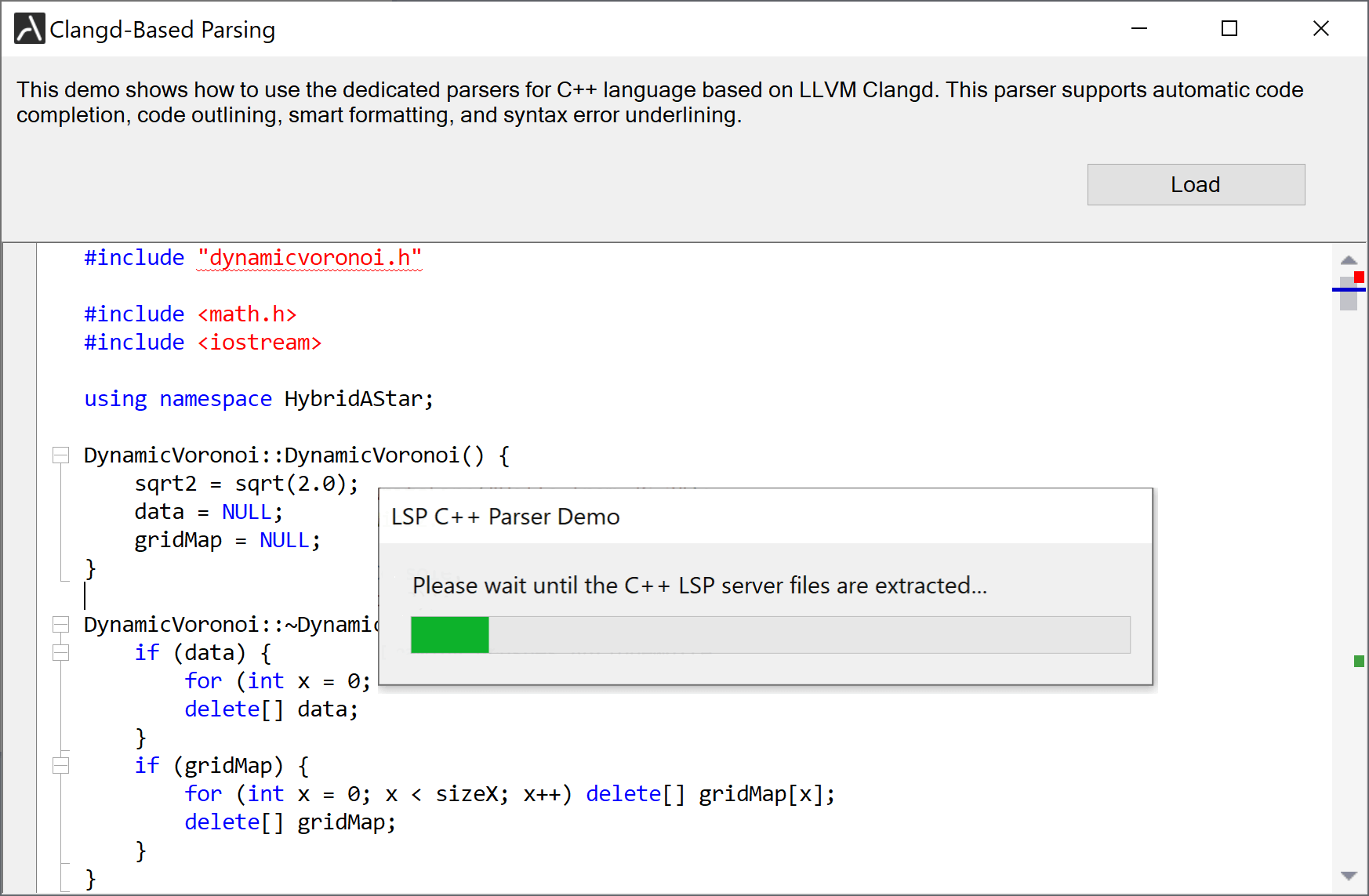Click NULL in the 'data = NULL' line
The height and width of the screenshot is (896, 1369).
point(246,512)
